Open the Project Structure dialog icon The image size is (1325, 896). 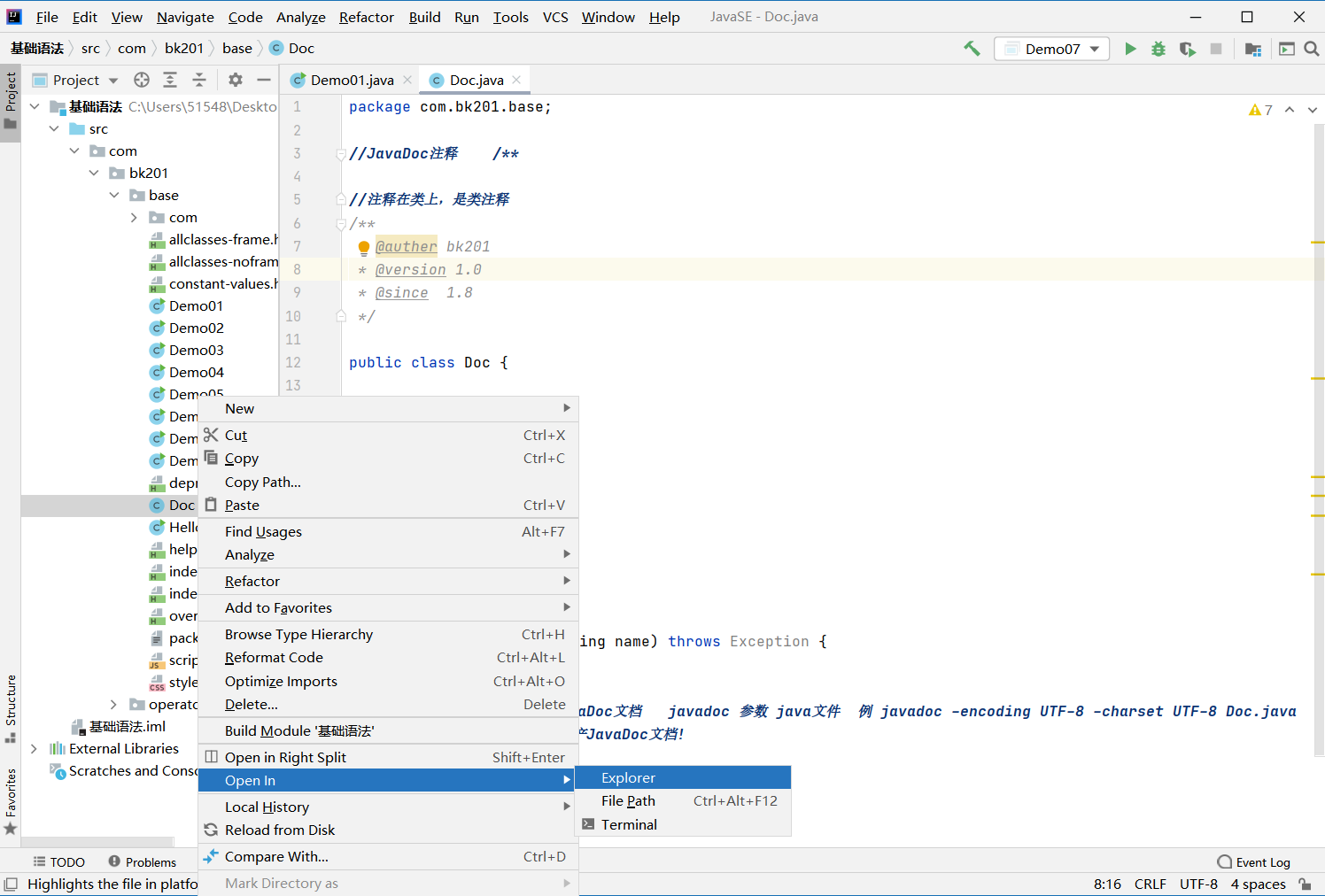[1252, 49]
